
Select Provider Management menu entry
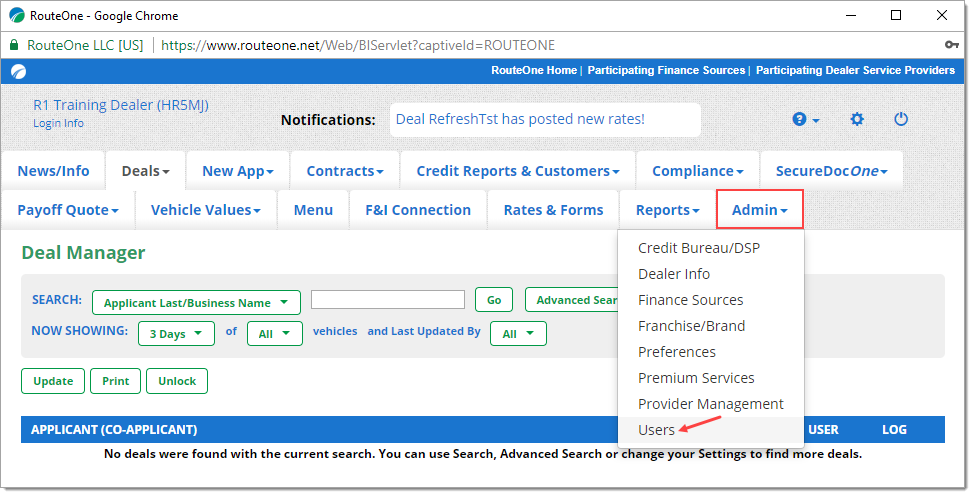pos(711,404)
